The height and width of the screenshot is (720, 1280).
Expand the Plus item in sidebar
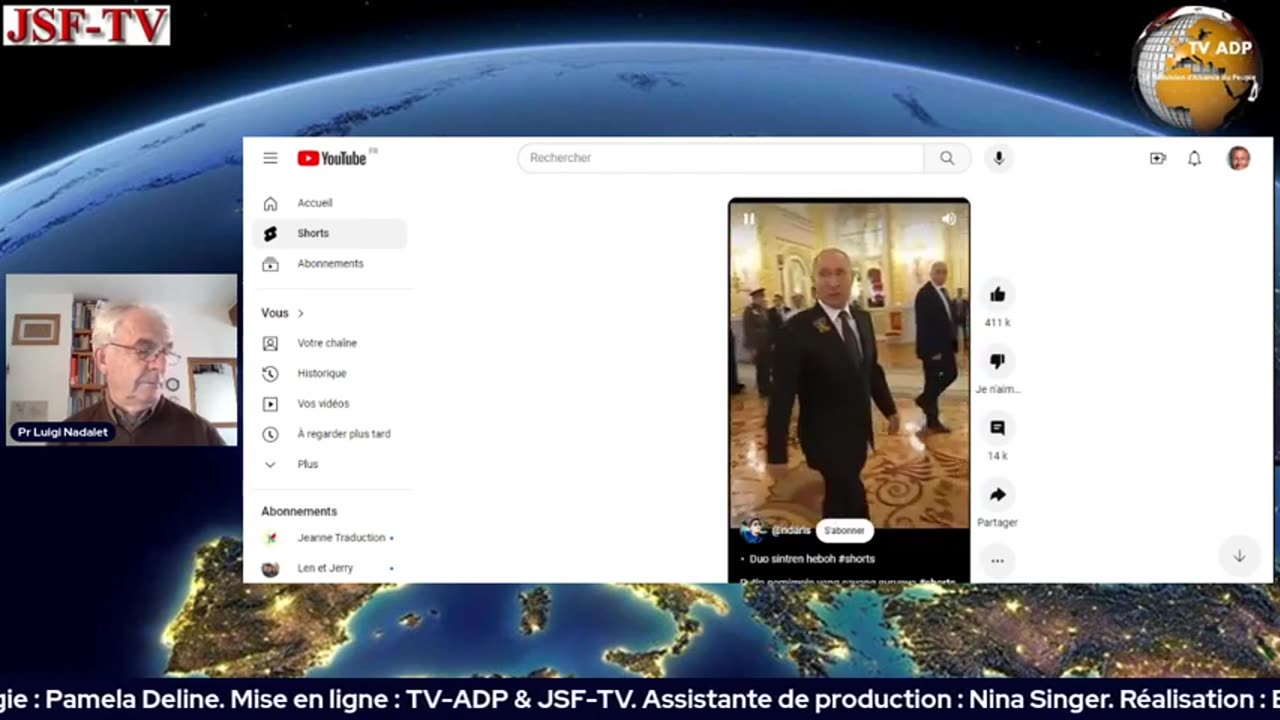tap(330, 464)
